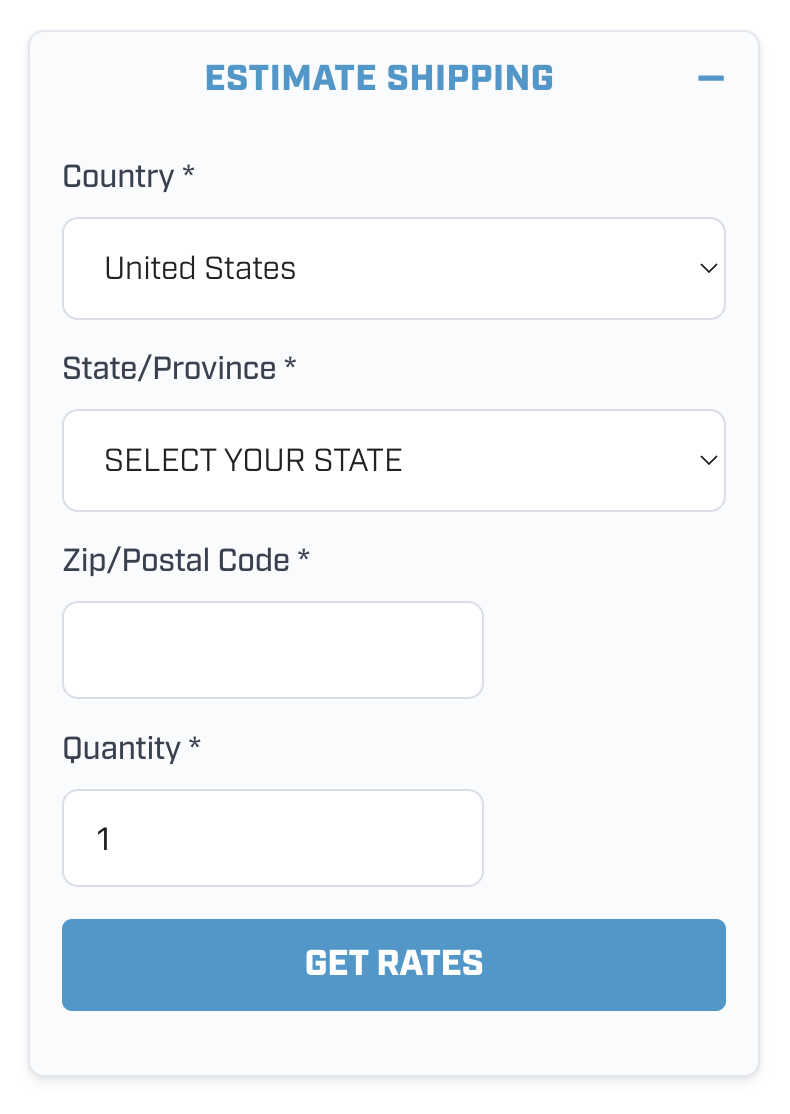Click the asterisk beside State/Province label
Image resolution: width=790 pixels, height=1114 pixels.
point(290,365)
